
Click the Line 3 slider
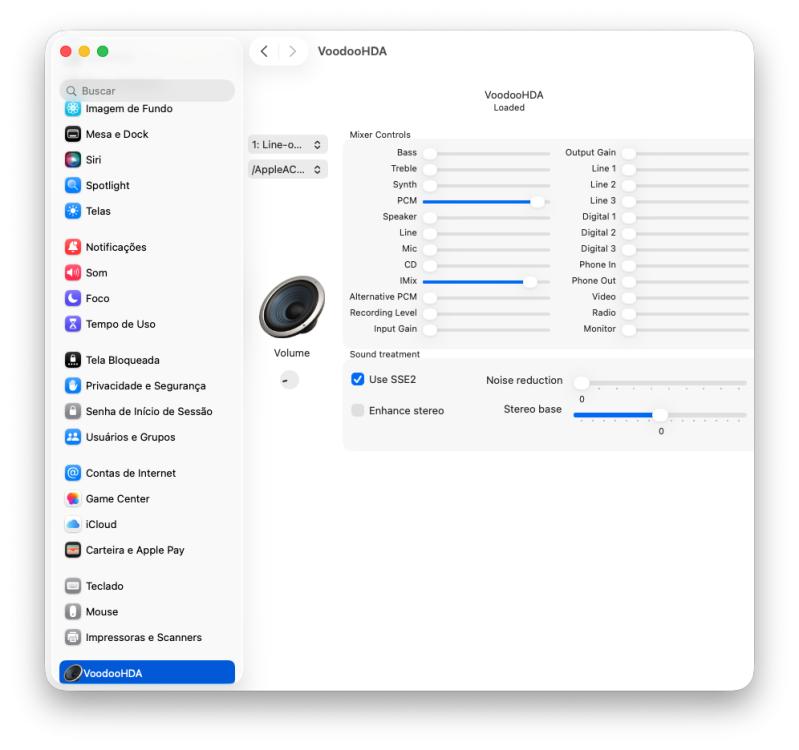(x=685, y=202)
